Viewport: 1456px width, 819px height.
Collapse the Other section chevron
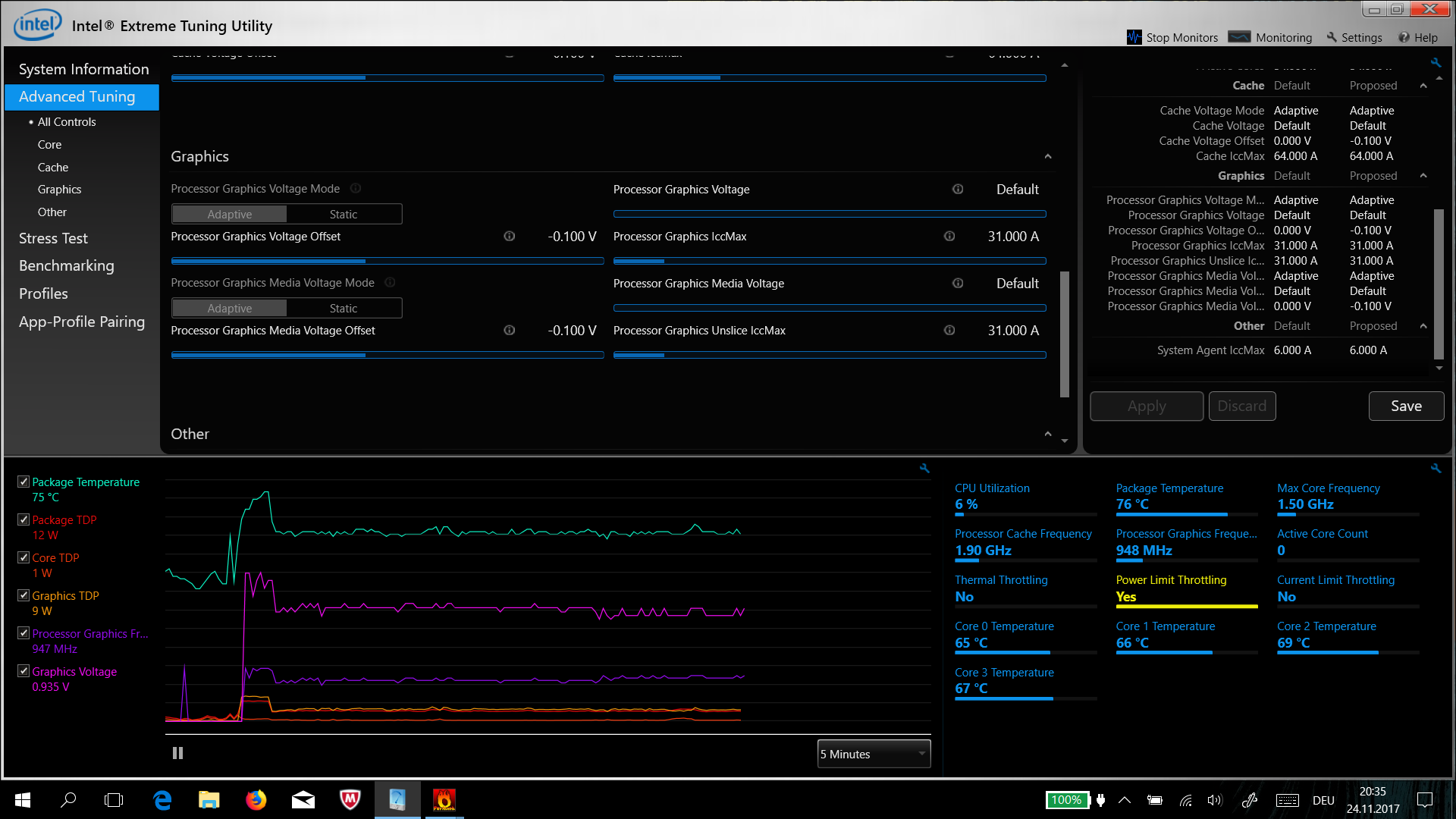click(x=1048, y=434)
